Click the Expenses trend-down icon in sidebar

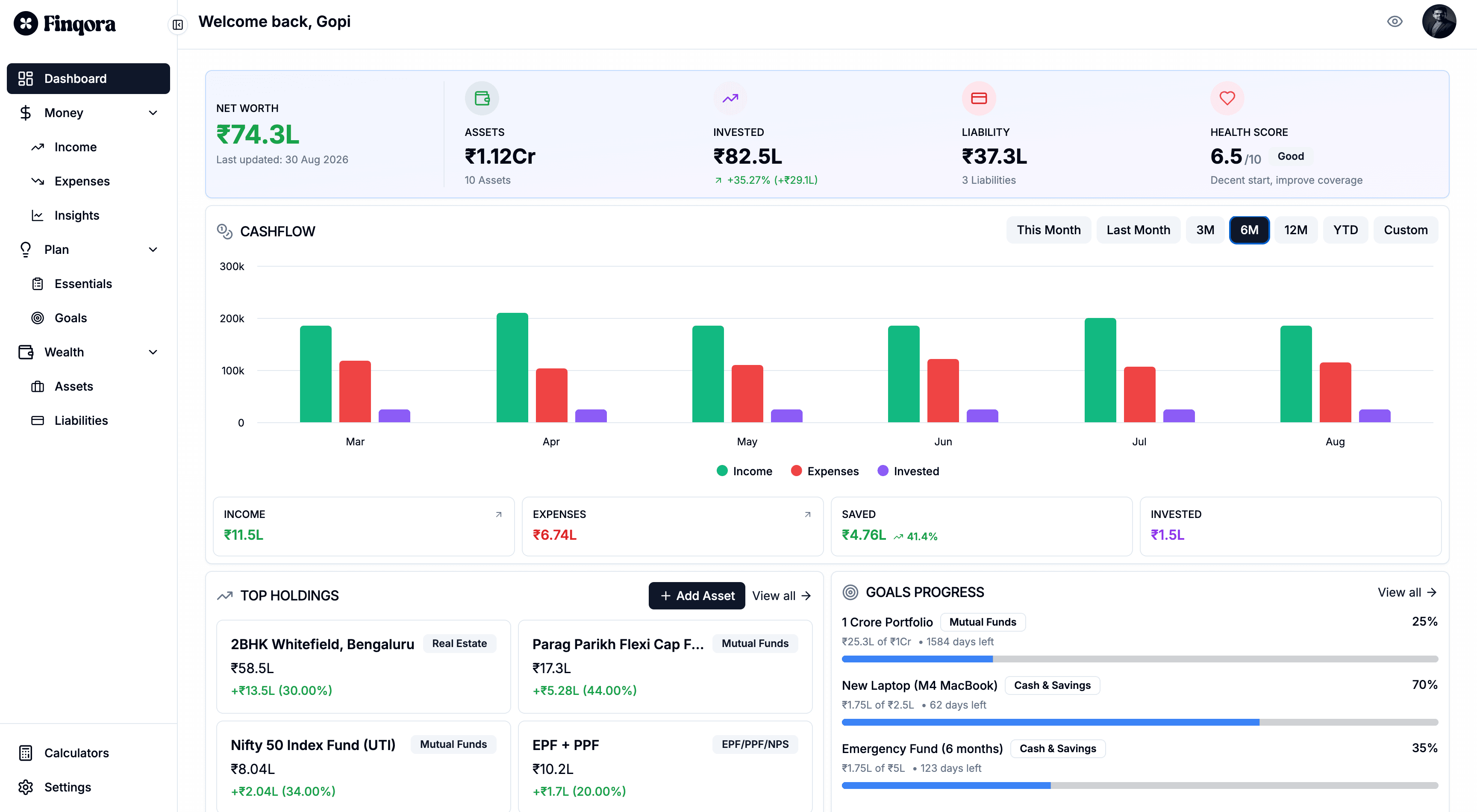[x=38, y=181]
